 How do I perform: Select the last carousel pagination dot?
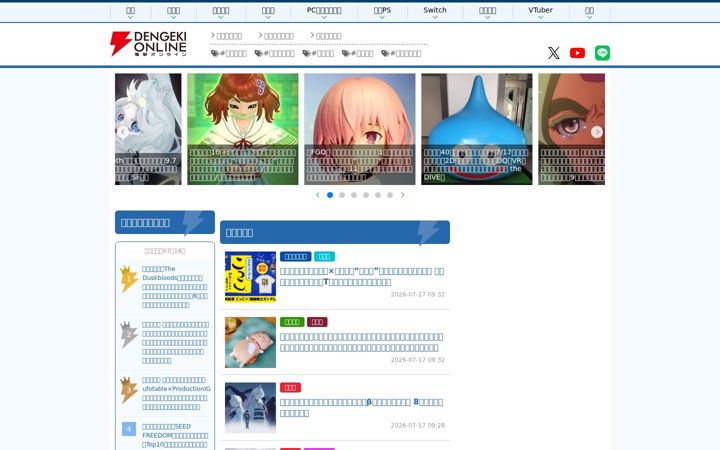click(x=390, y=195)
